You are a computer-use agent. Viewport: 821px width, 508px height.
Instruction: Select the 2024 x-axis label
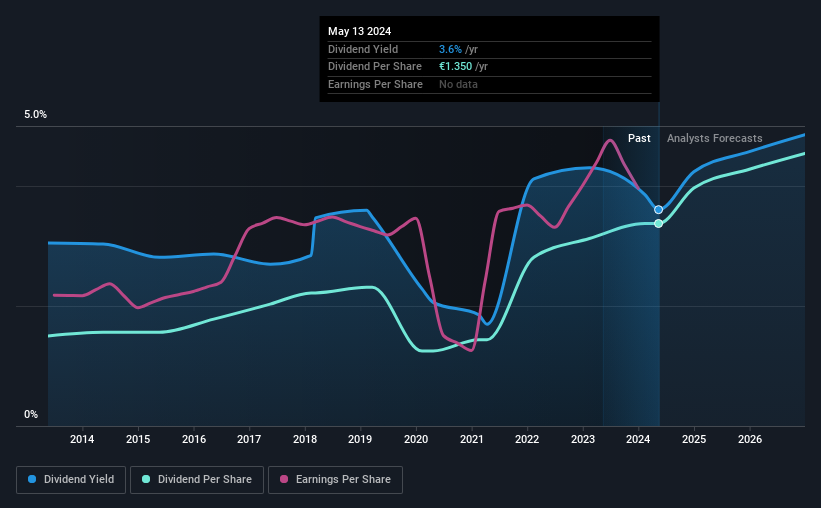[638, 439]
